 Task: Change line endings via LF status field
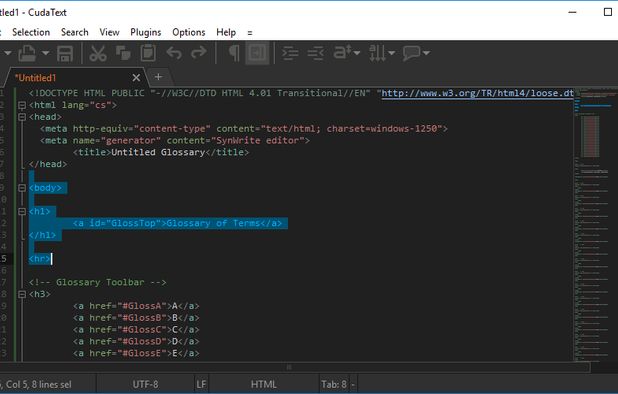201,384
